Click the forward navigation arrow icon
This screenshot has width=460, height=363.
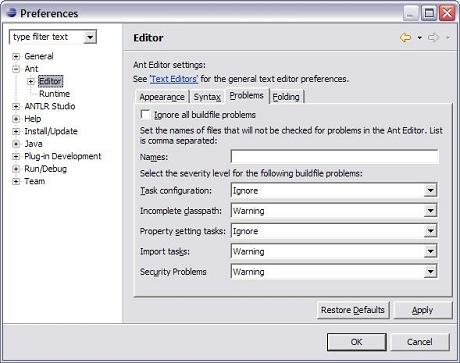click(433, 38)
